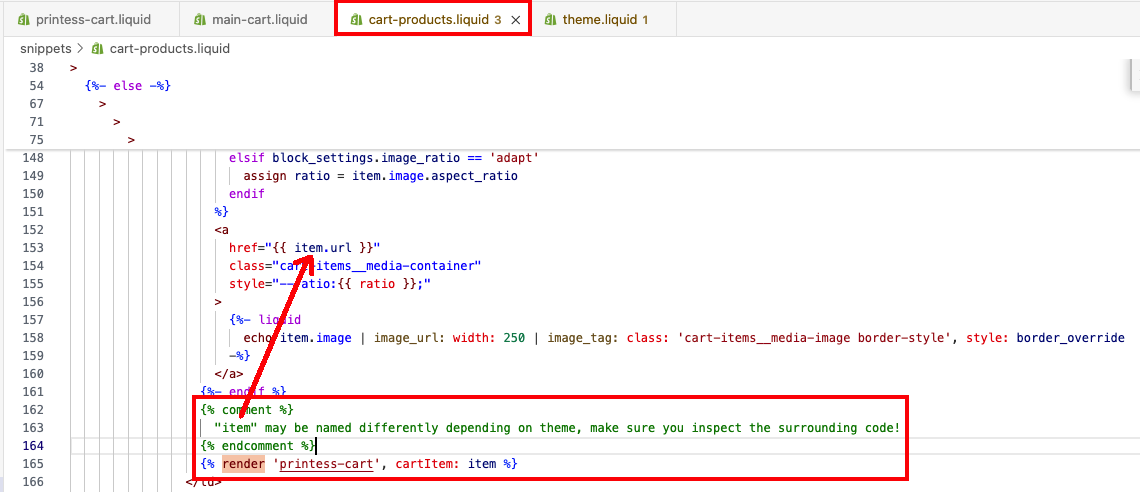Switch to the main-cart.liquid tab
Screen dimensions: 1140x492
pos(259,20)
